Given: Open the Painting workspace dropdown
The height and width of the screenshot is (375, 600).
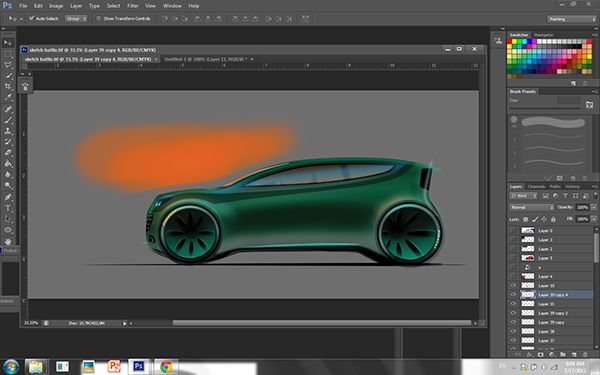Looking at the screenshot, I should point(571,19).
